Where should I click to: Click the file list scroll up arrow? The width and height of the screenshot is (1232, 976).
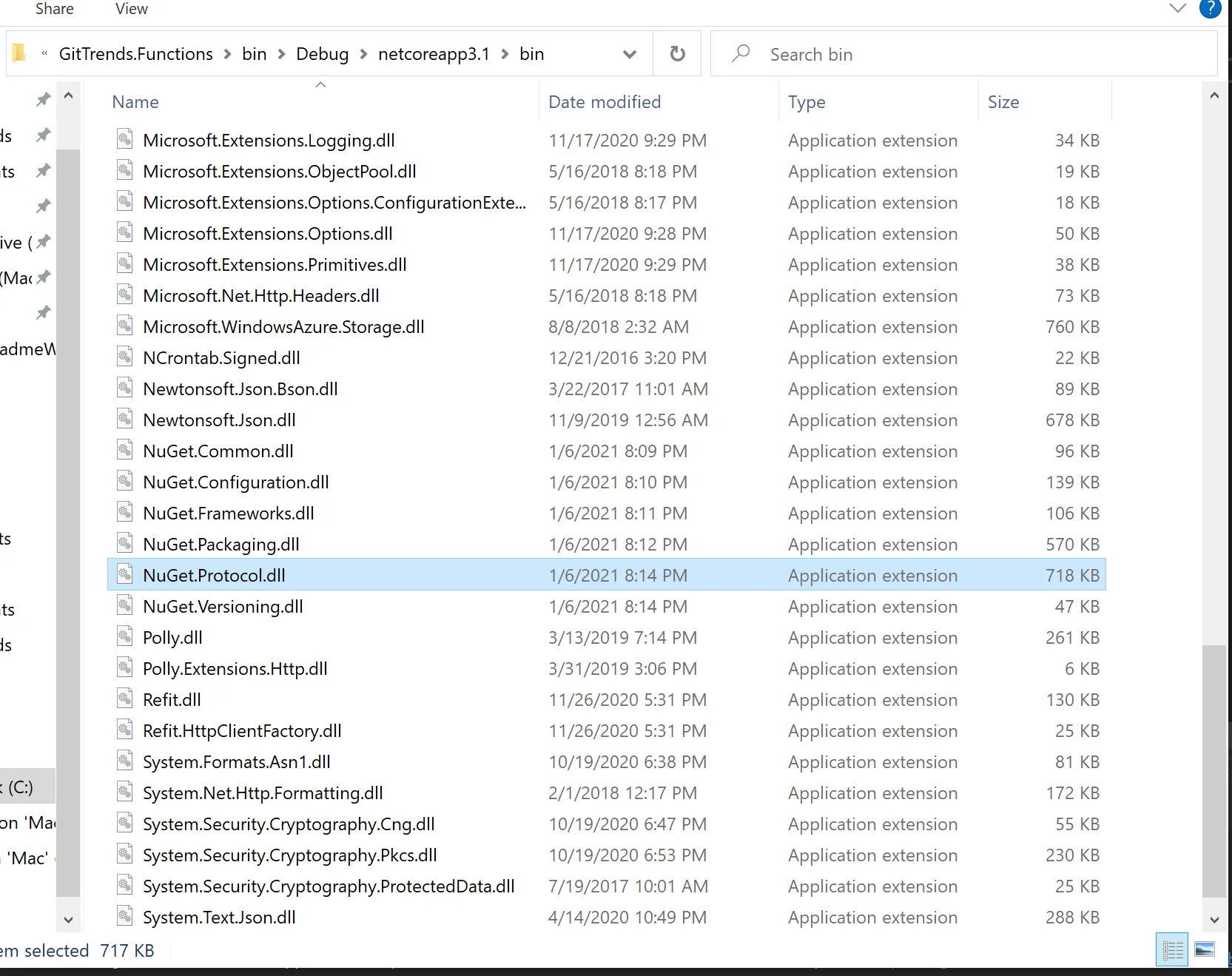coord(1214,95)
